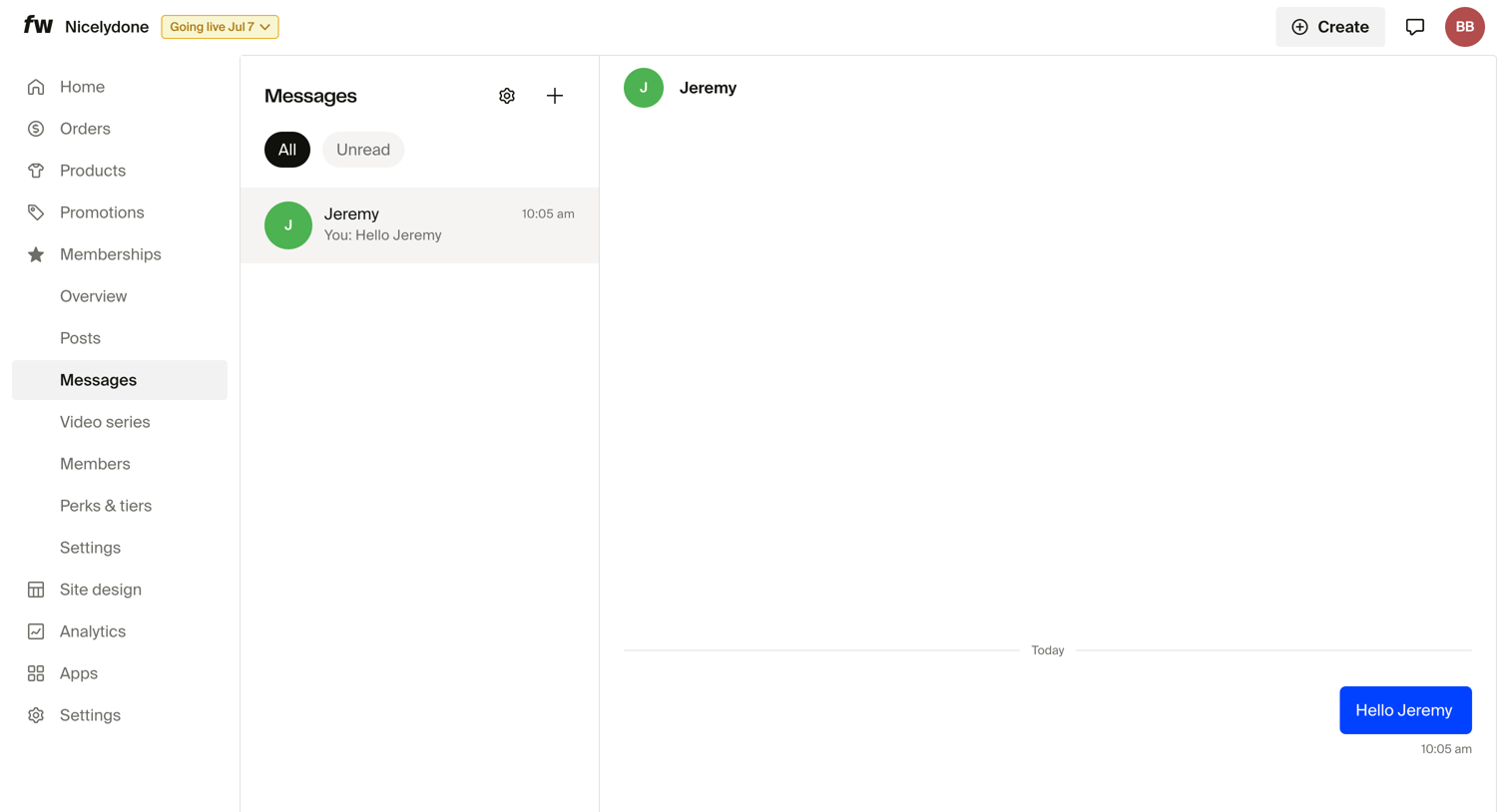Select the All messages filter
Viewport: 1509px width, 812px height.
[287, 150]
